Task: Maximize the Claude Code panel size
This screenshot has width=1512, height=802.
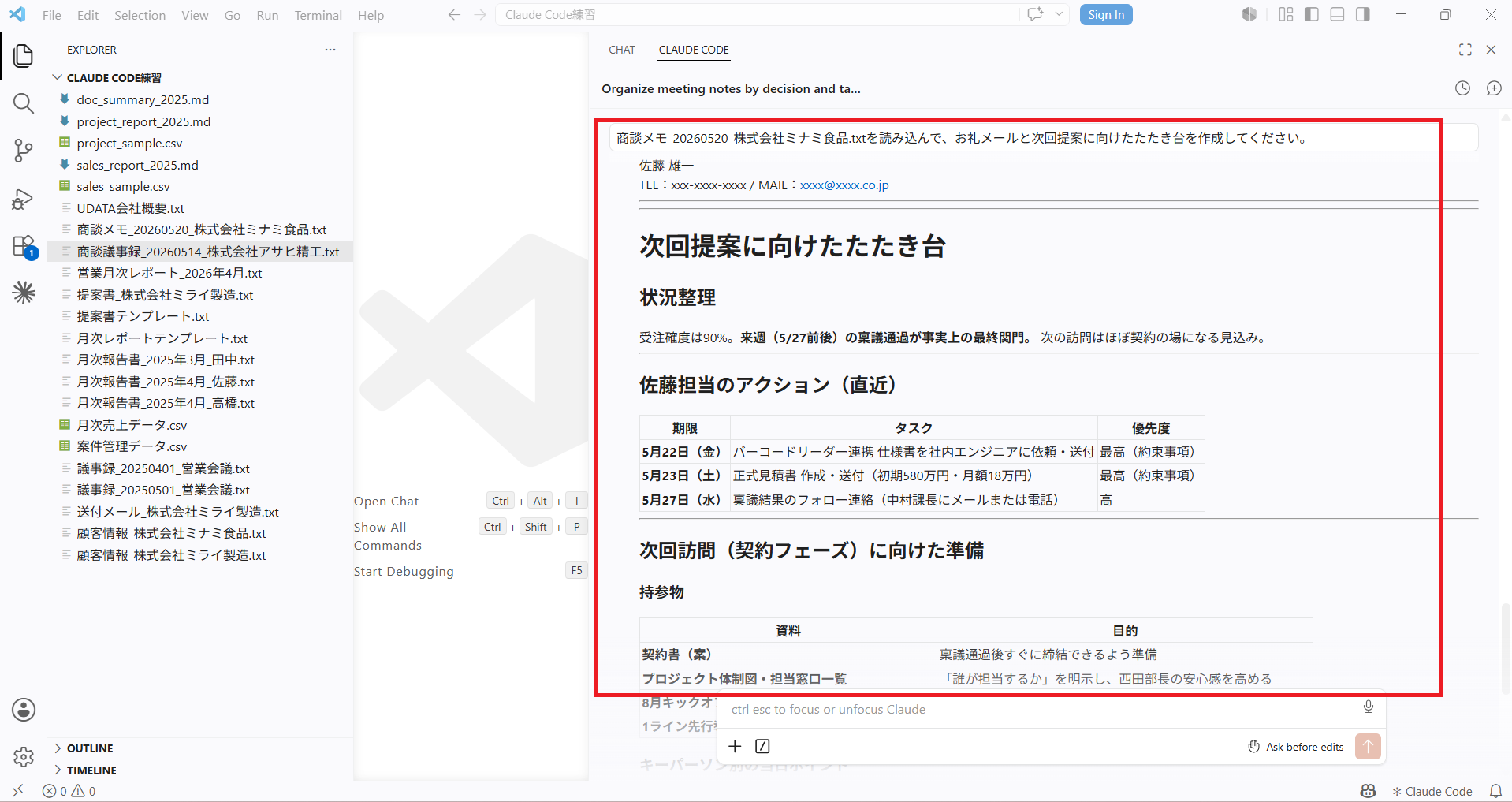Action: 1465,50
